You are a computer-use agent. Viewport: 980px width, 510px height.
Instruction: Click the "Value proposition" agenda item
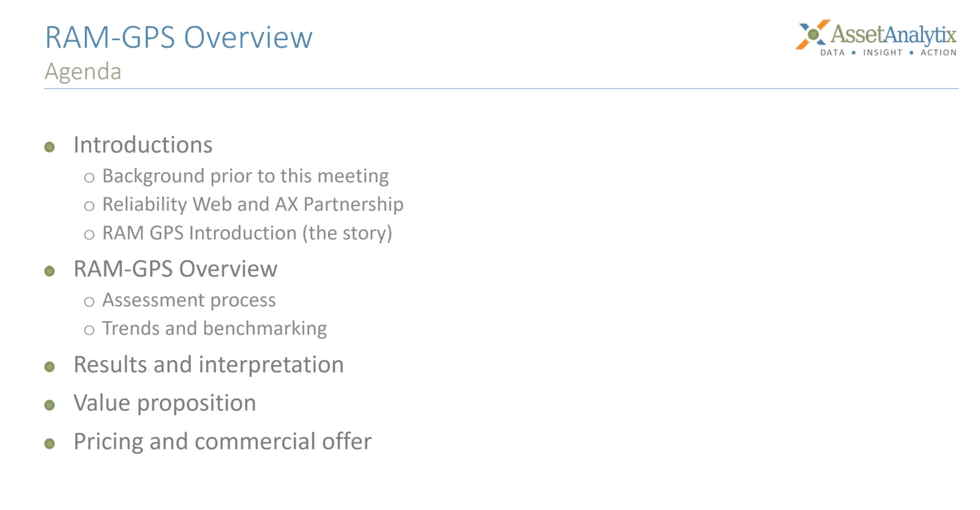tap(165, 403)
